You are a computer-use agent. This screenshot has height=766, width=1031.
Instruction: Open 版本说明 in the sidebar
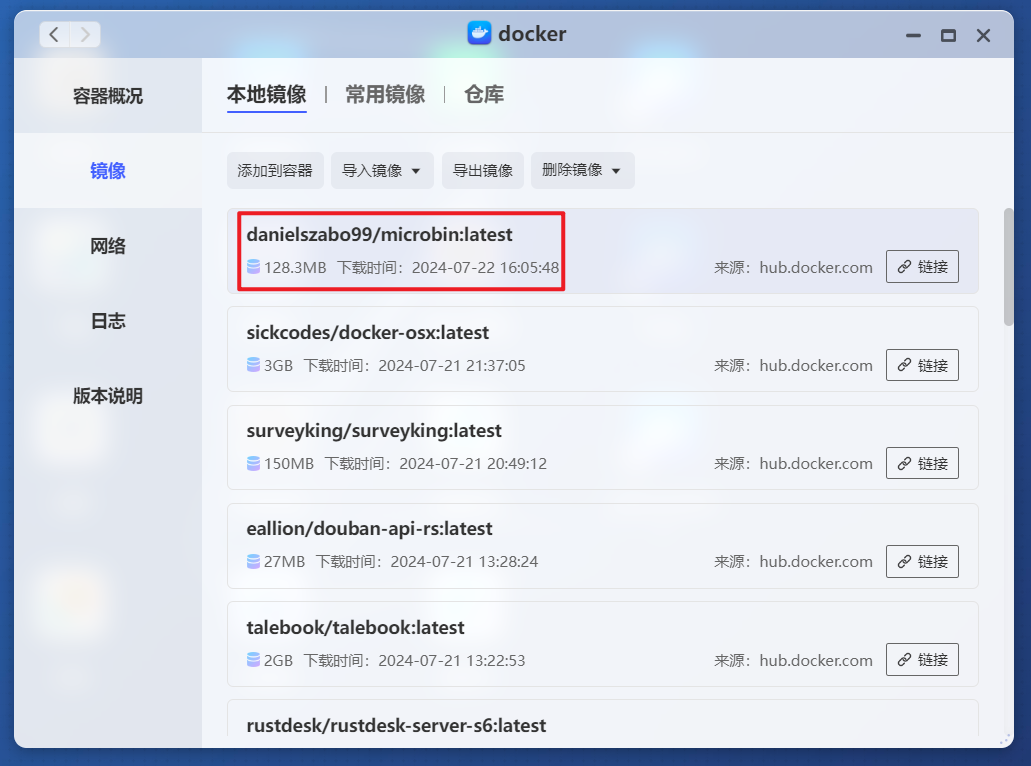point(108,396)
